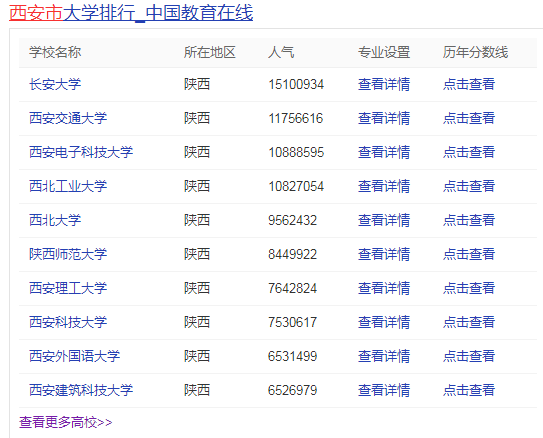
Task: Click 查看详情 for 西安外国语大学
Action: [x=384, y=356]
